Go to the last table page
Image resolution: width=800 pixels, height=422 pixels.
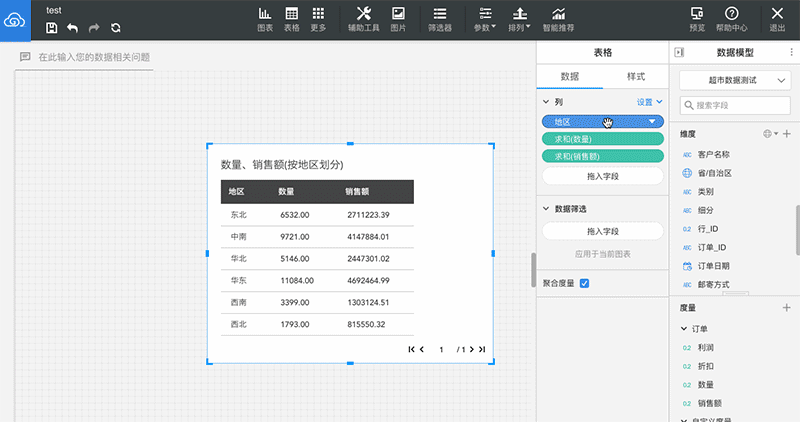[482, 350]
